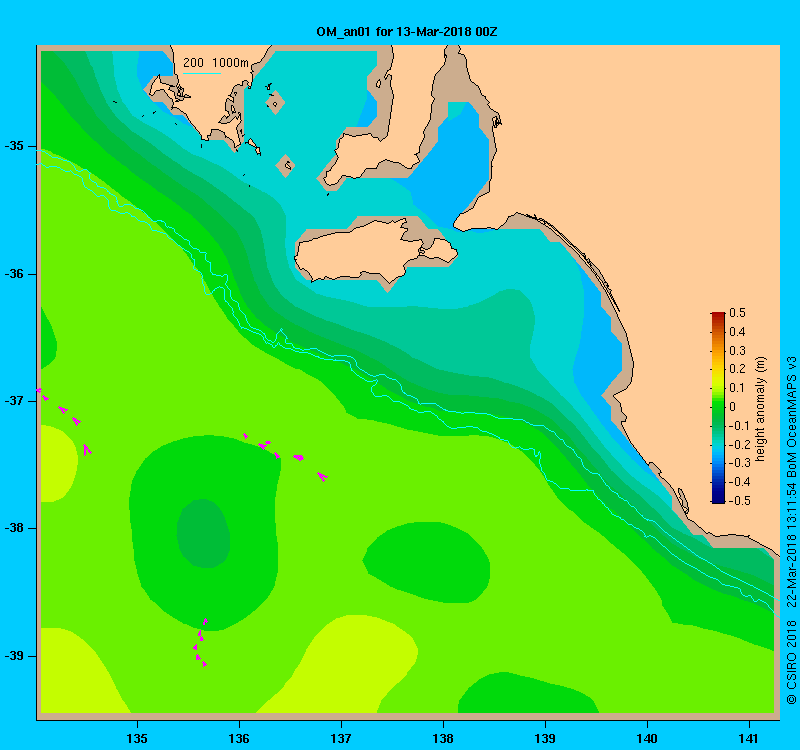Screen dimensions: 800x750
Task: Click the magenta drifter arrow near 134.5, -37.4
Action: 87,449
